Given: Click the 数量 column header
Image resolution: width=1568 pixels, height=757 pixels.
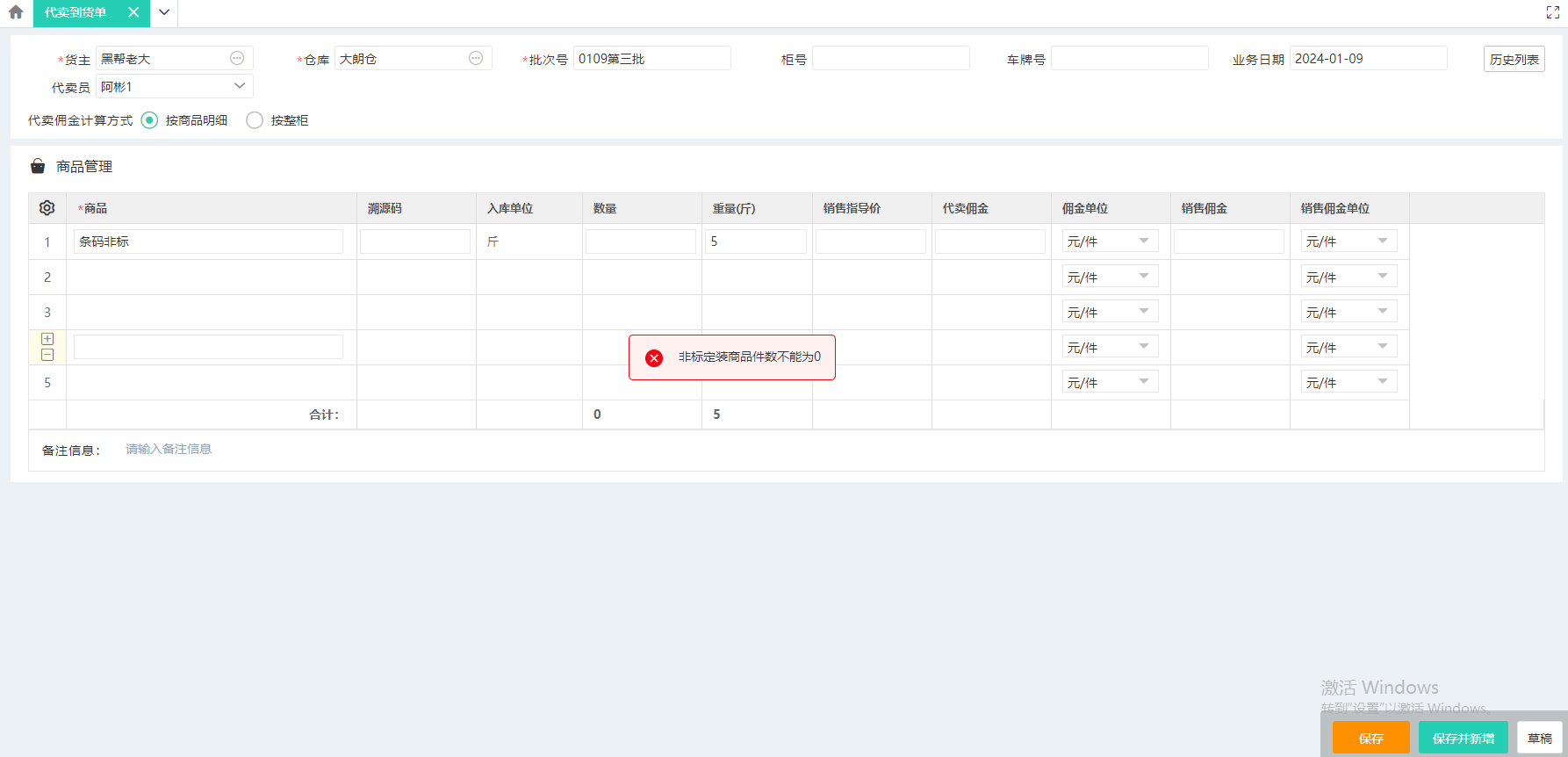Looking at the screenshot, I should tap(641, 208).
